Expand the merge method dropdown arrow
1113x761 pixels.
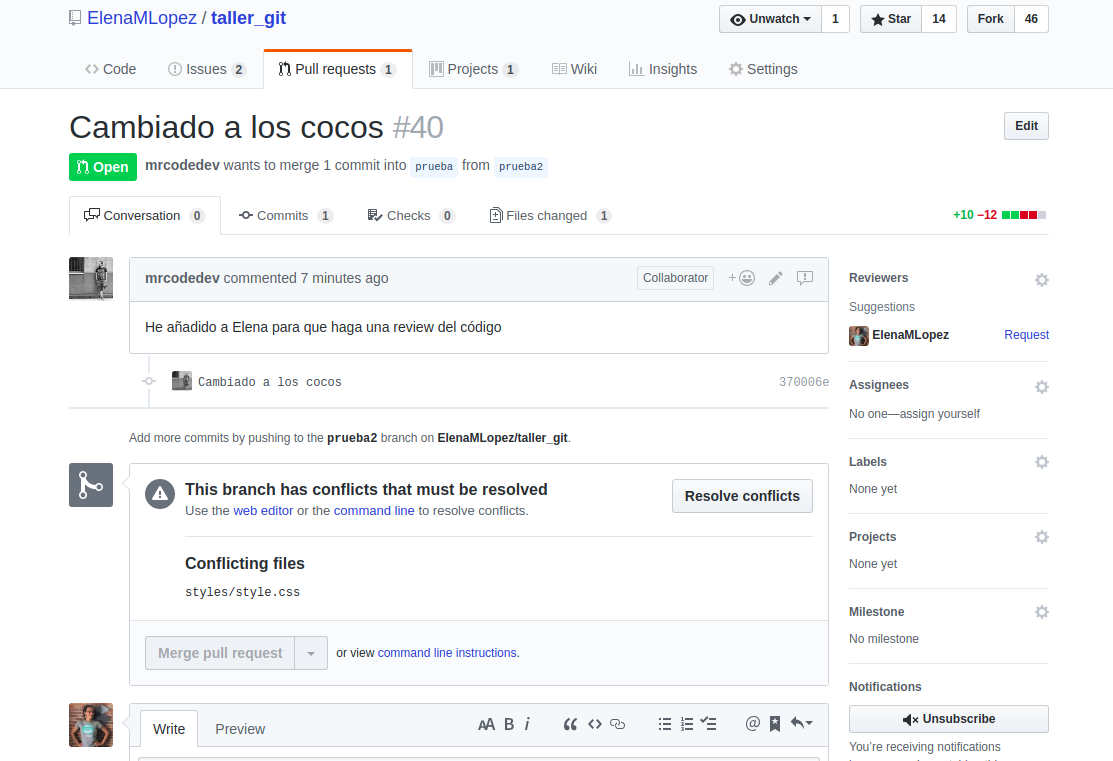311,653
